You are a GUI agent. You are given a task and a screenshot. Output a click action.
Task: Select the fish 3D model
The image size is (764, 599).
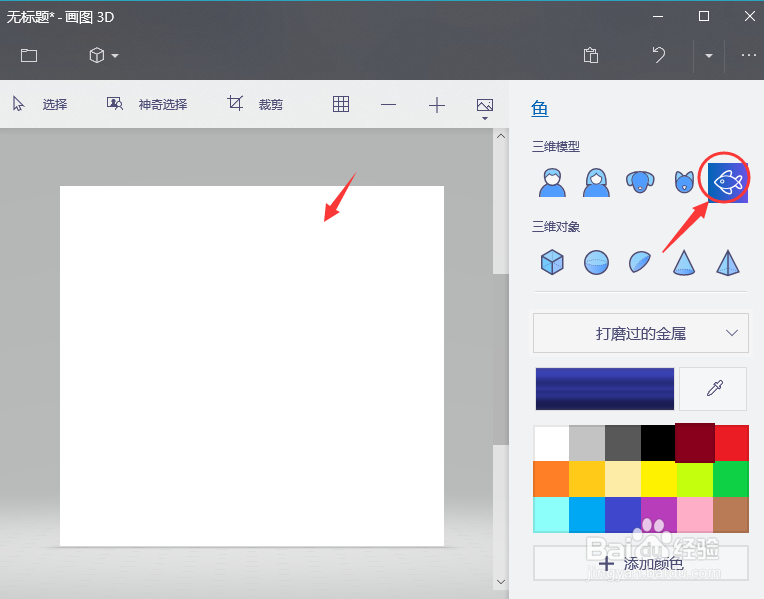(x=727, y=182)
